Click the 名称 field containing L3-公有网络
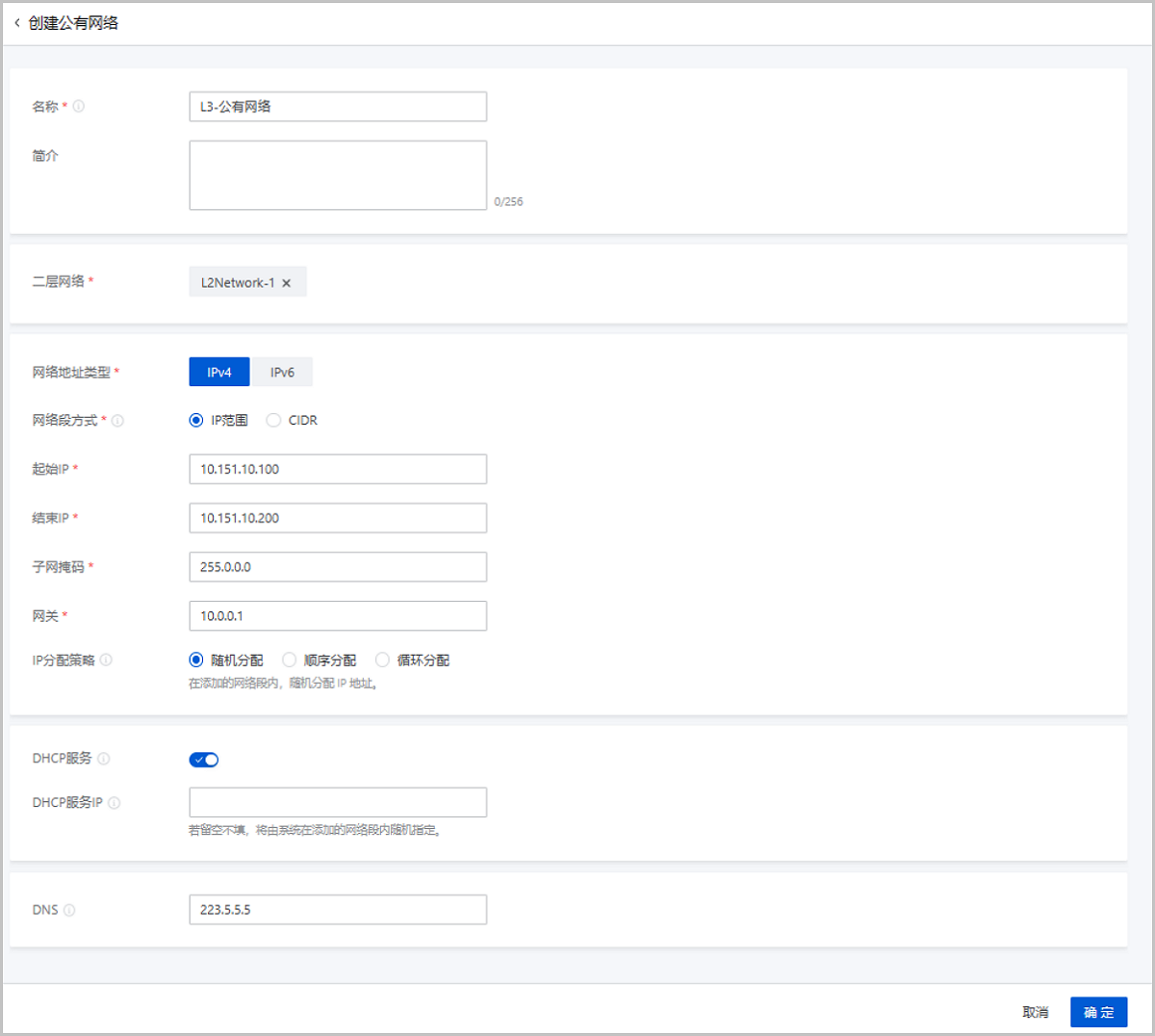 tap(338, 107)
